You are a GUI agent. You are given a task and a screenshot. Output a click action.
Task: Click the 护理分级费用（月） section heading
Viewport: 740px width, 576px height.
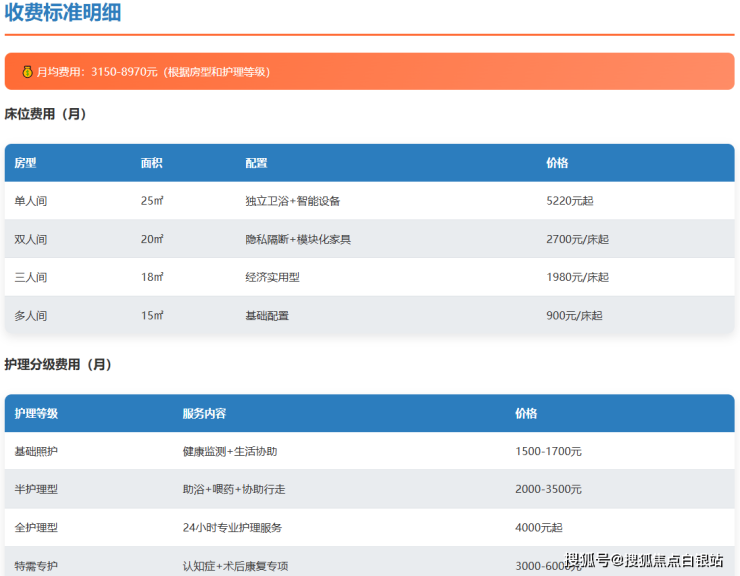click(x=58, y=364)
